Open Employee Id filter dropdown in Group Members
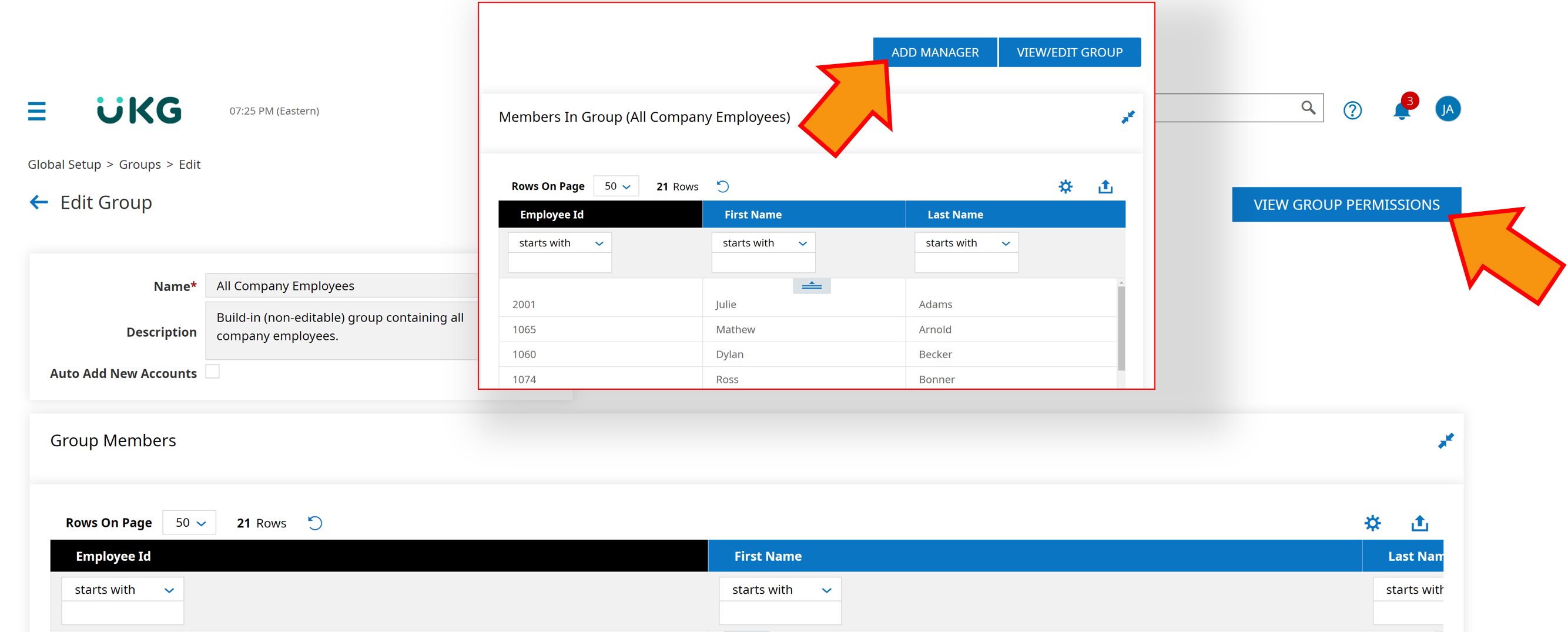Image resolution: width=1568 pixels, height=632 pixels. (122, 590)
